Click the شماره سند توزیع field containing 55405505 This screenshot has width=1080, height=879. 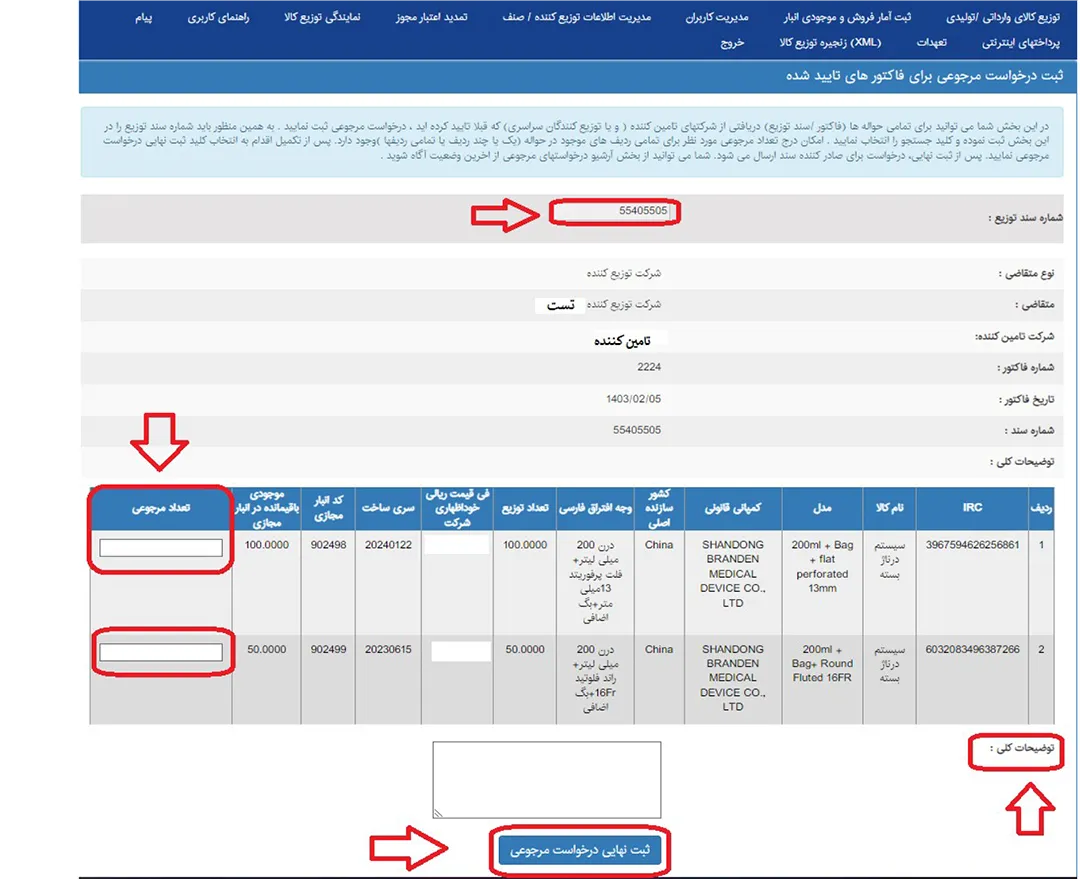pos(615,212)
